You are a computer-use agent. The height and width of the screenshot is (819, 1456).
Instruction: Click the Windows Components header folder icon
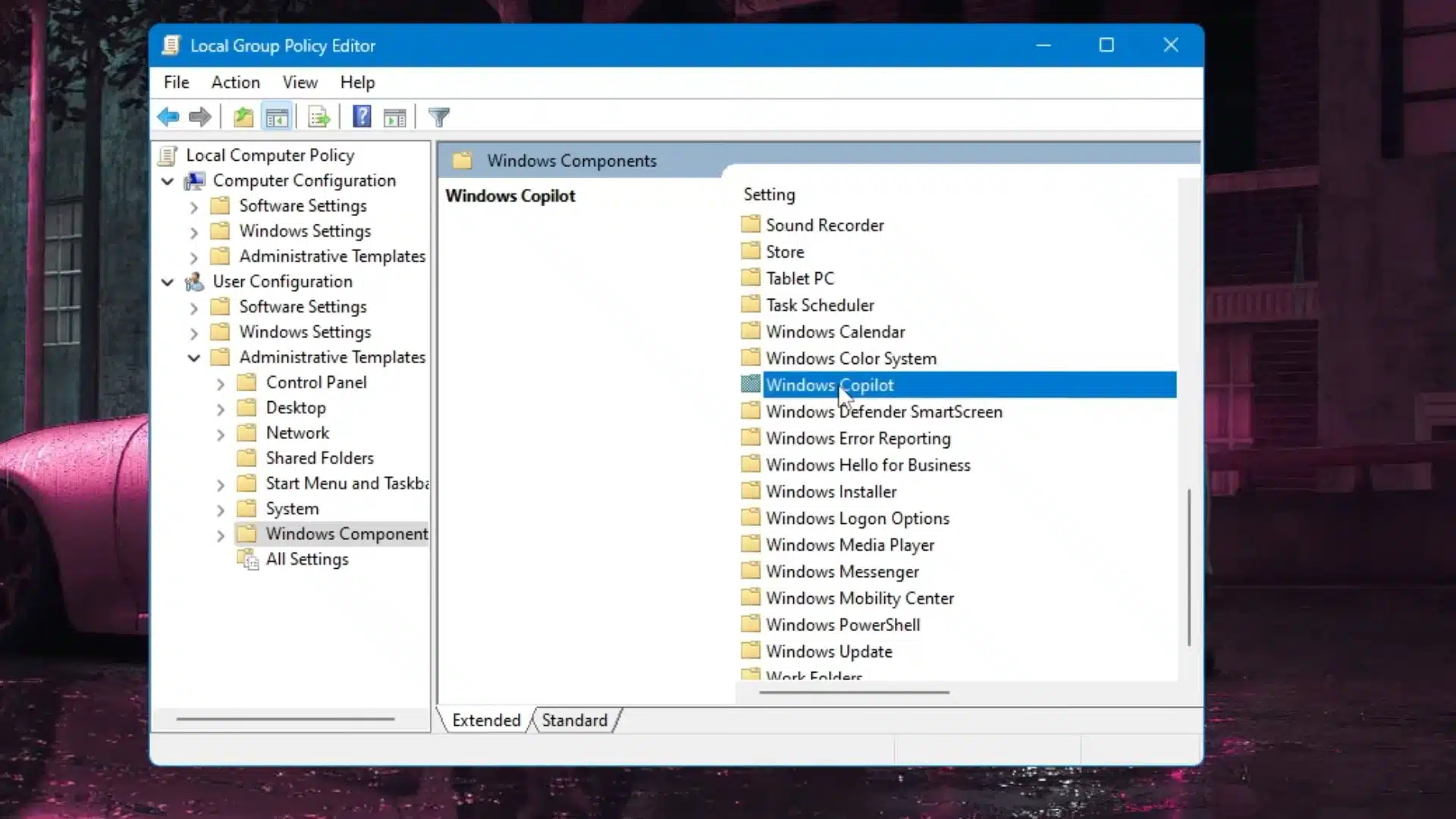462,161
